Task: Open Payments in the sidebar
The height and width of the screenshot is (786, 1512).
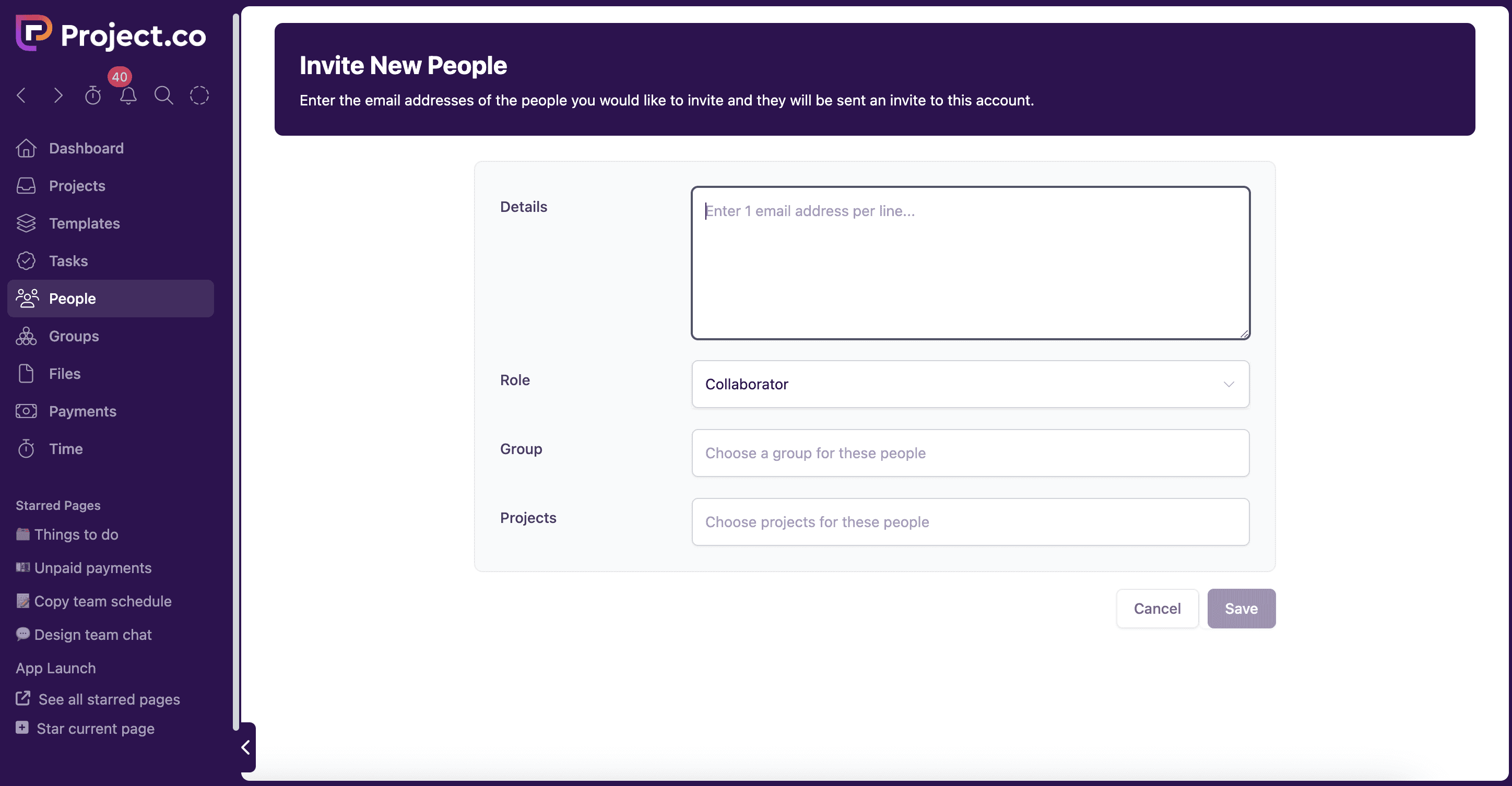Action: (83, 411)
